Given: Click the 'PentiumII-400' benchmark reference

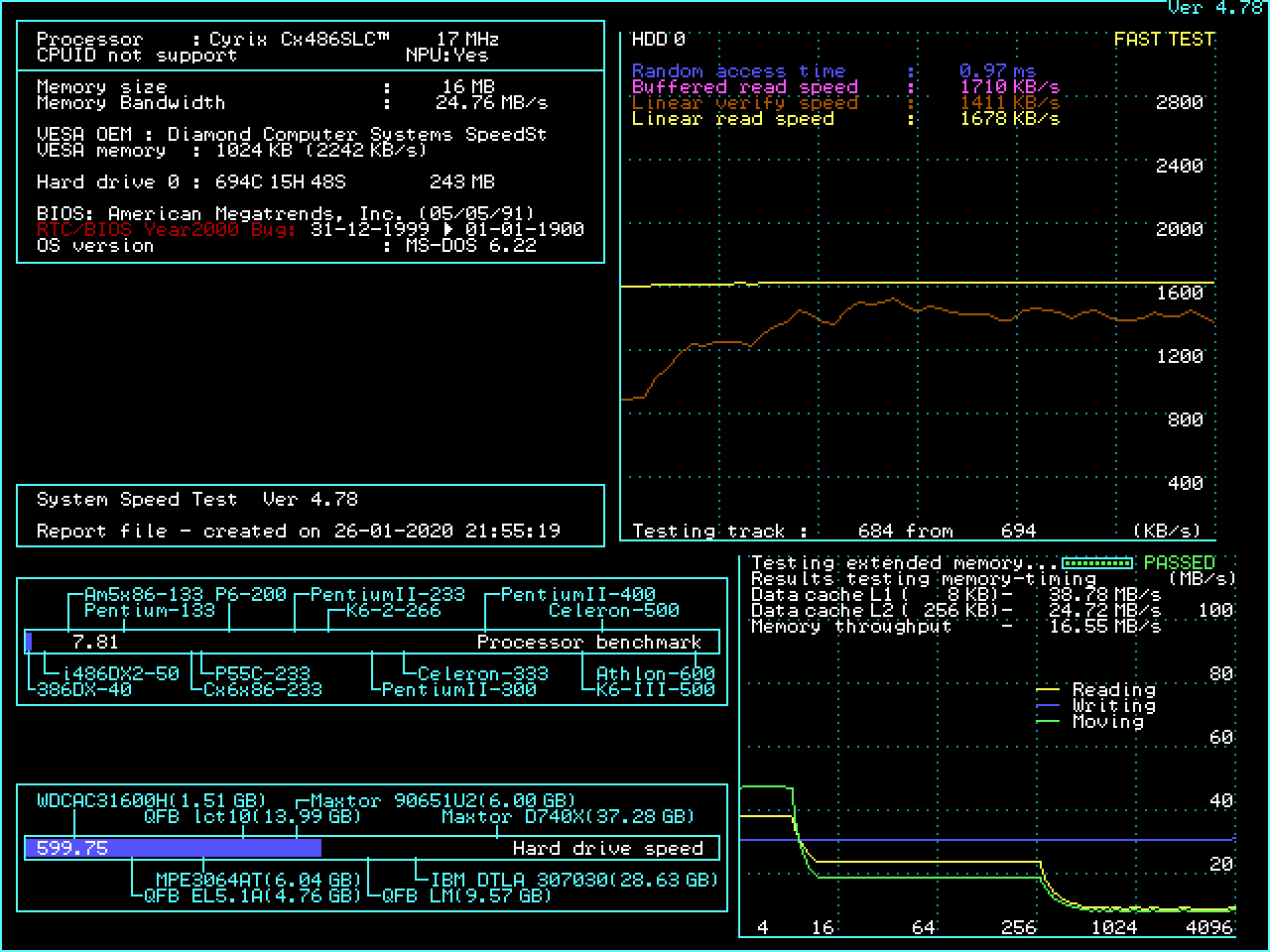Looking at the screenshot, I should click(x=578, y=595).
